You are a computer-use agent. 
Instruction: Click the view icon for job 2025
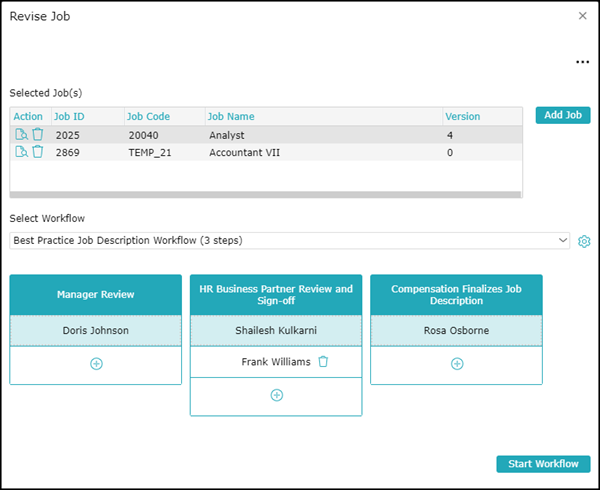pyautogui.click(x=21, y=134)
